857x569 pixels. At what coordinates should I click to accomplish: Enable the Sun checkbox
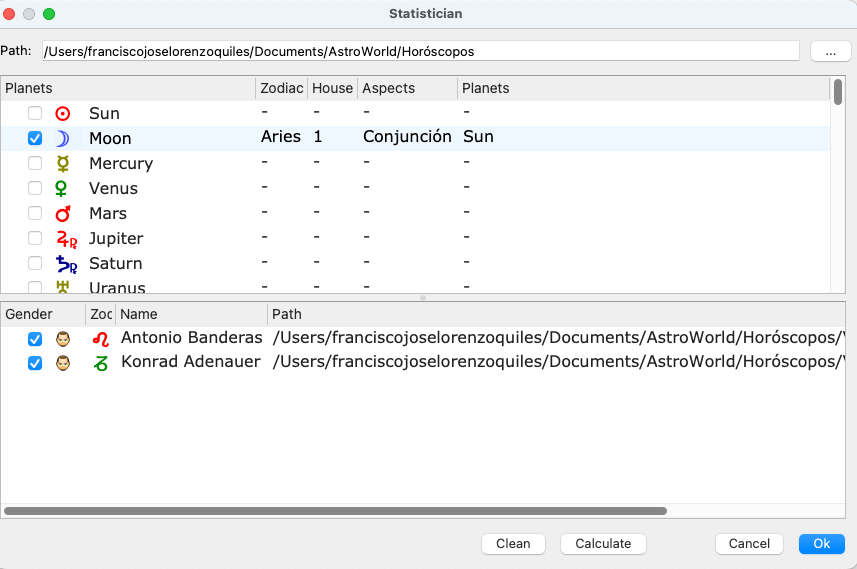35,114
